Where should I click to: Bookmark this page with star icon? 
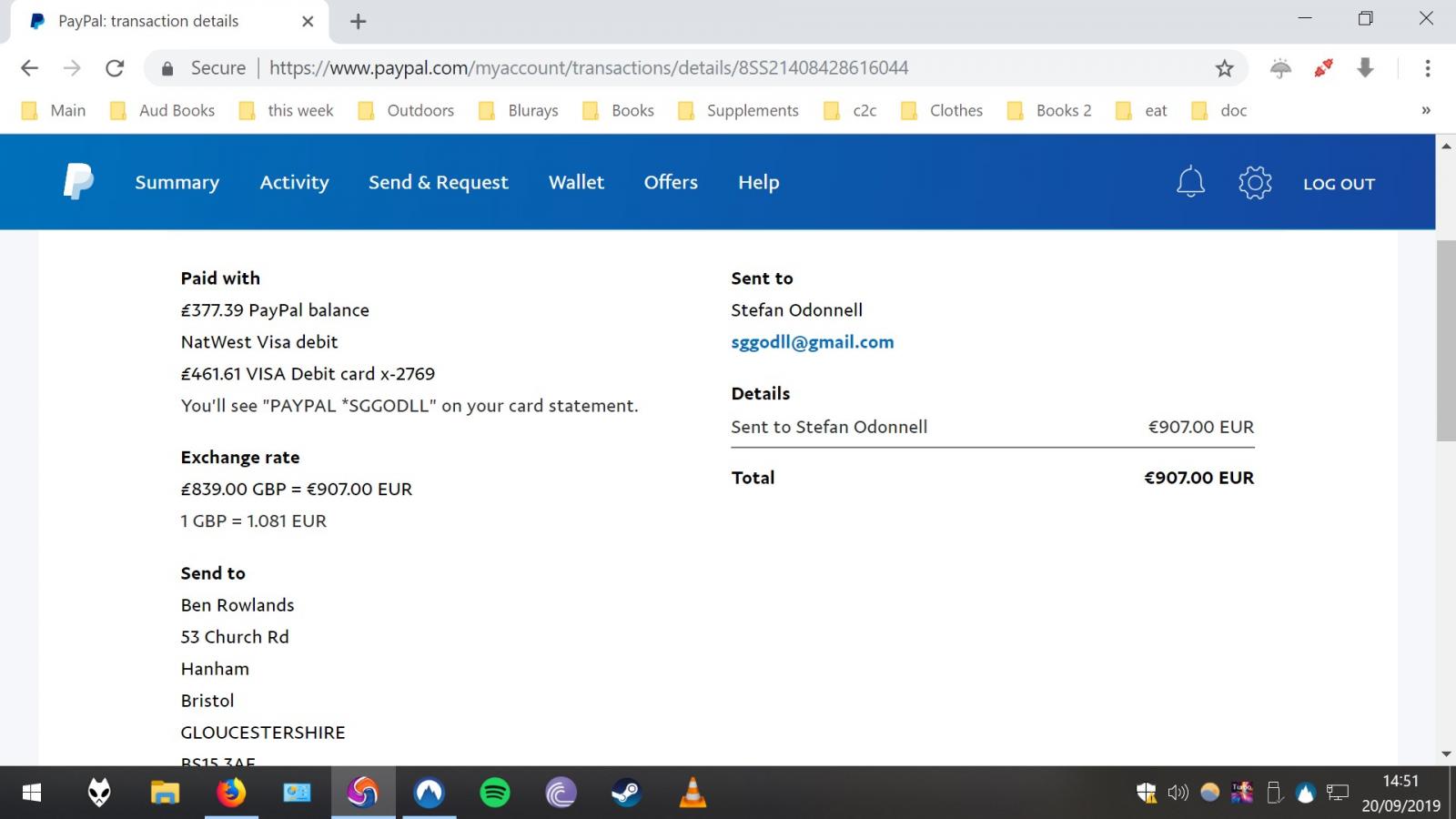pyautogui.click(x=1225, y=68)
